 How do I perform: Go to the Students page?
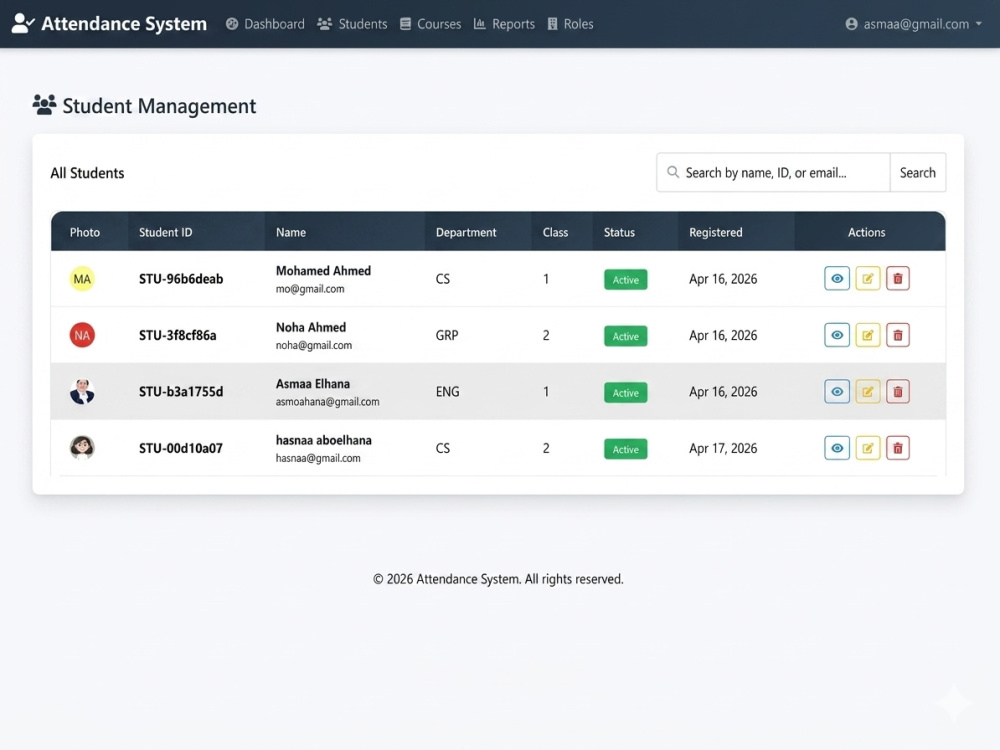click(x=353, y=24)
